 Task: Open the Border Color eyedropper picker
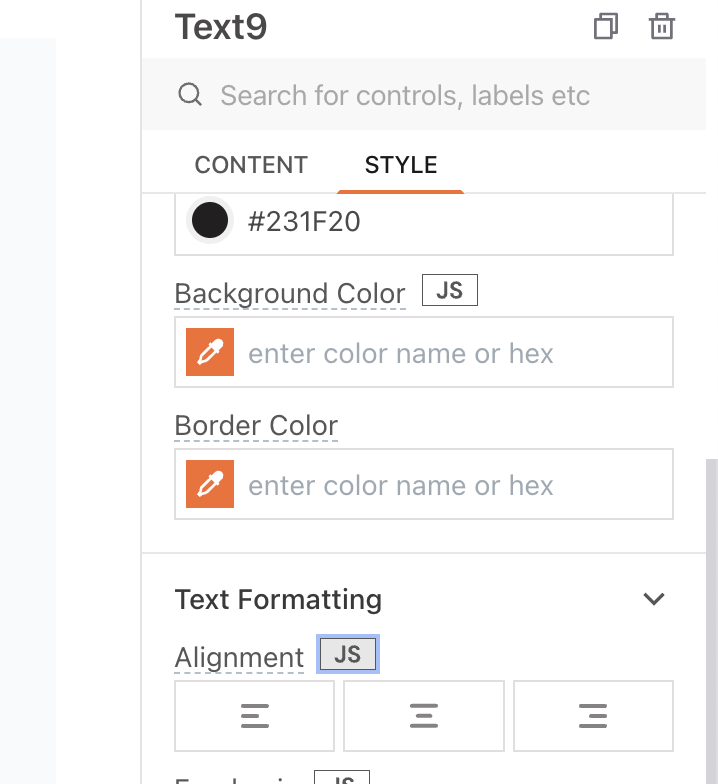[x=210, y=485]
